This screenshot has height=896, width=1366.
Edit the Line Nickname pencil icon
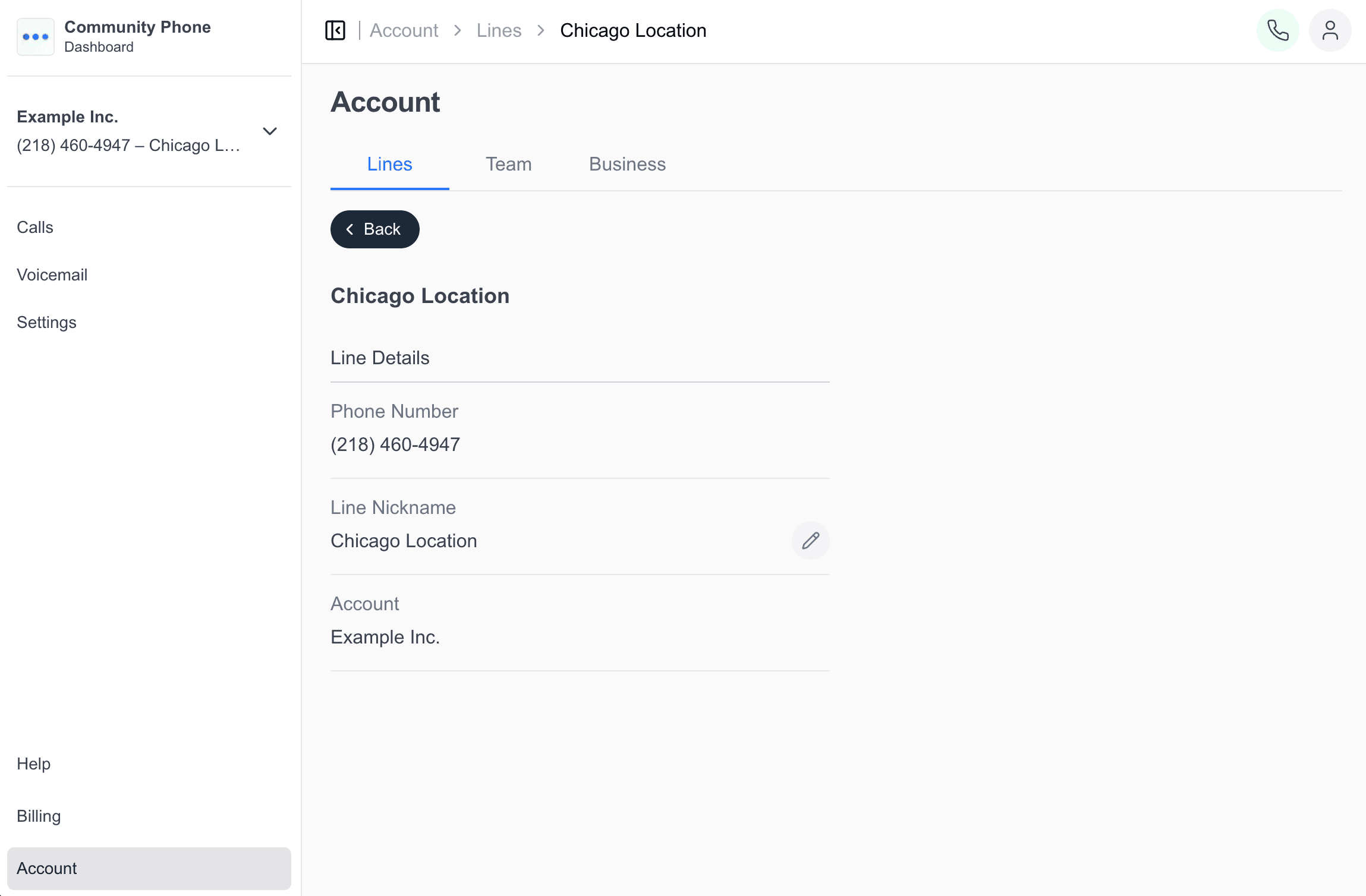(x=810, y=541)
